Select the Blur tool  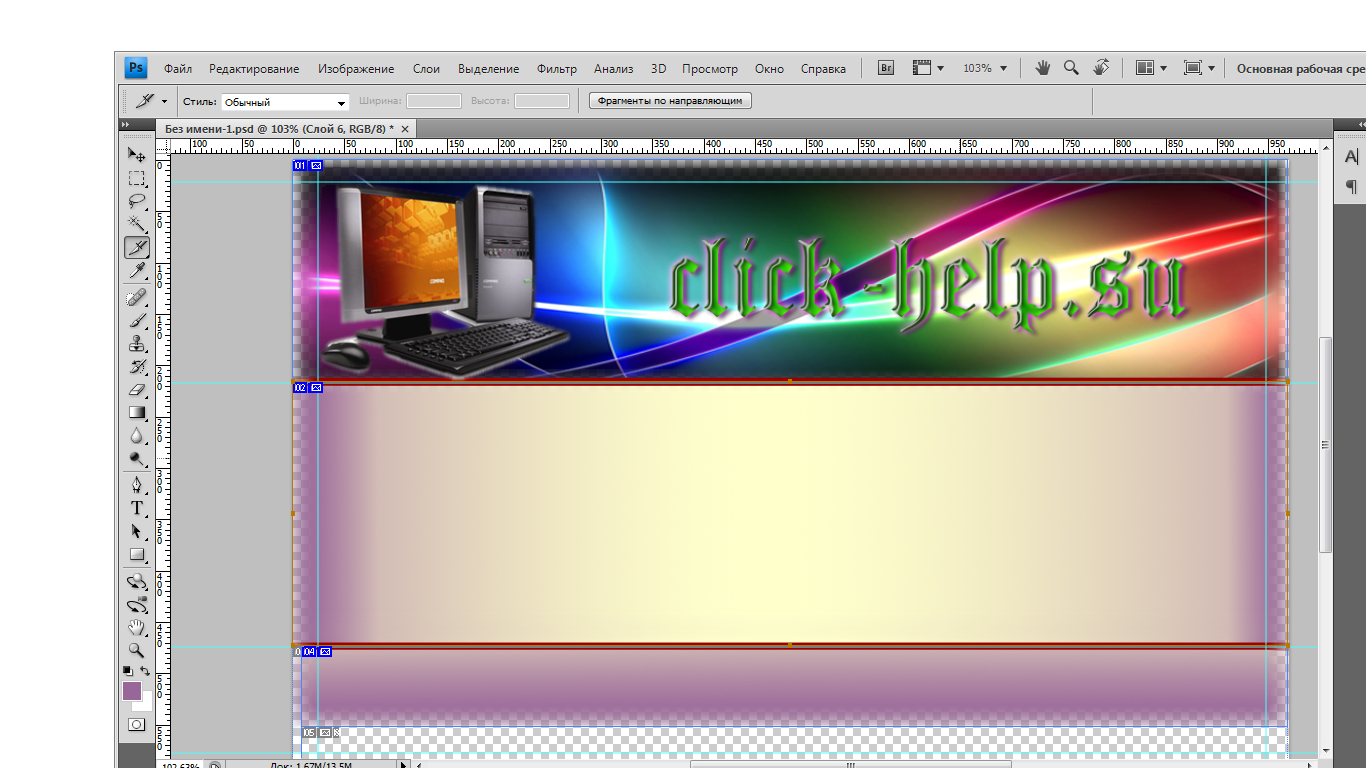point(136,435)
